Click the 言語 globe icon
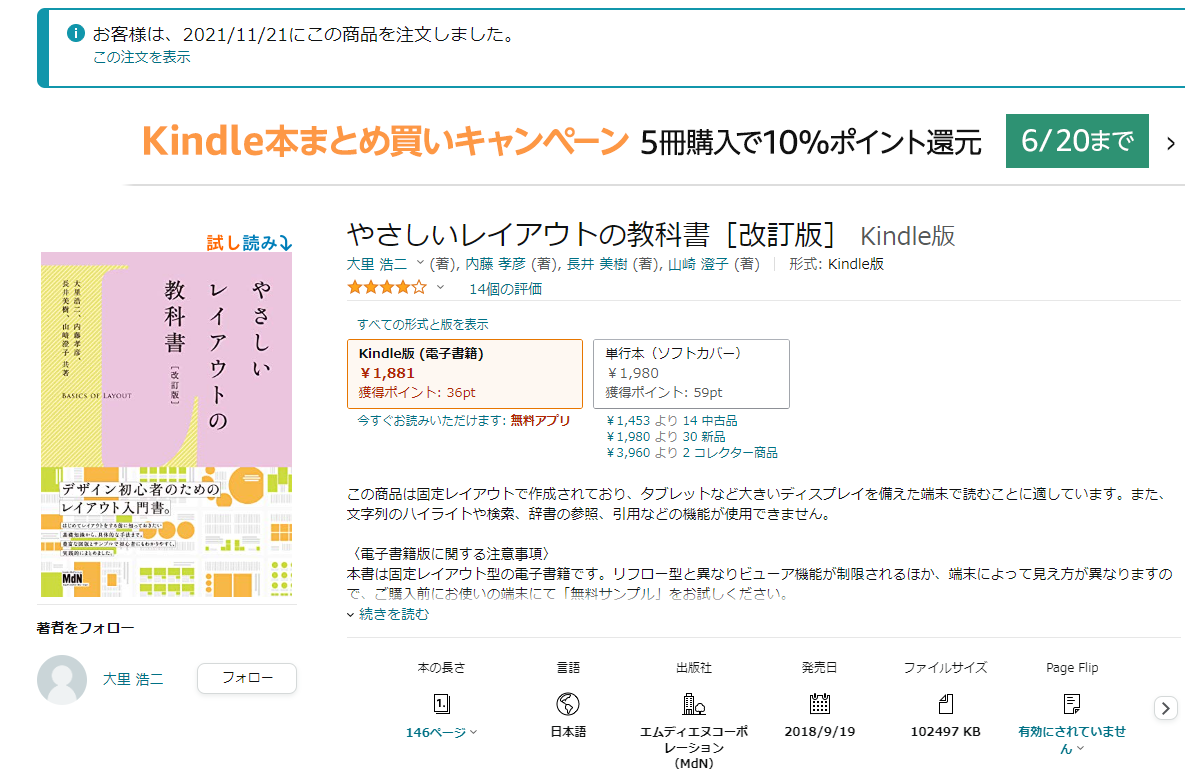 [x=568, y=704]
